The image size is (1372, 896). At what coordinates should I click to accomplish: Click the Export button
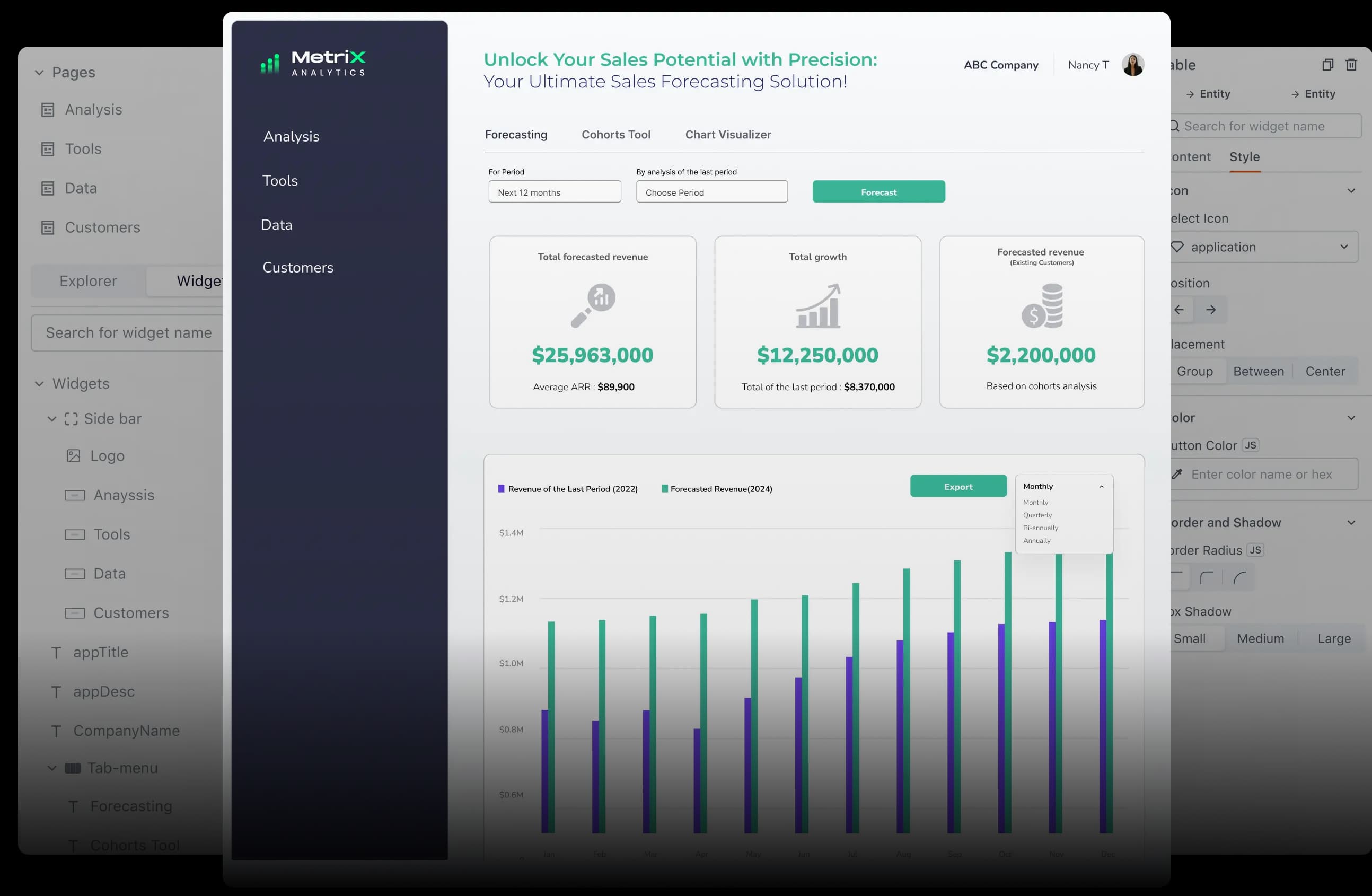tap(958, 487)
